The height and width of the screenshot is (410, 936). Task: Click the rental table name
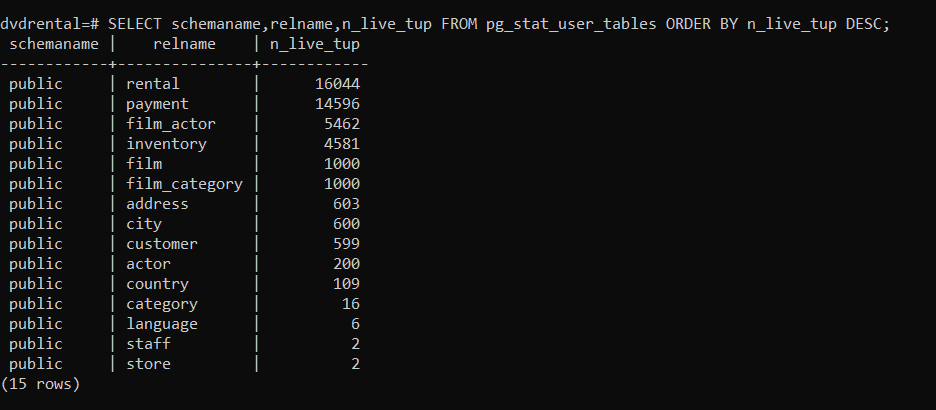153,84
